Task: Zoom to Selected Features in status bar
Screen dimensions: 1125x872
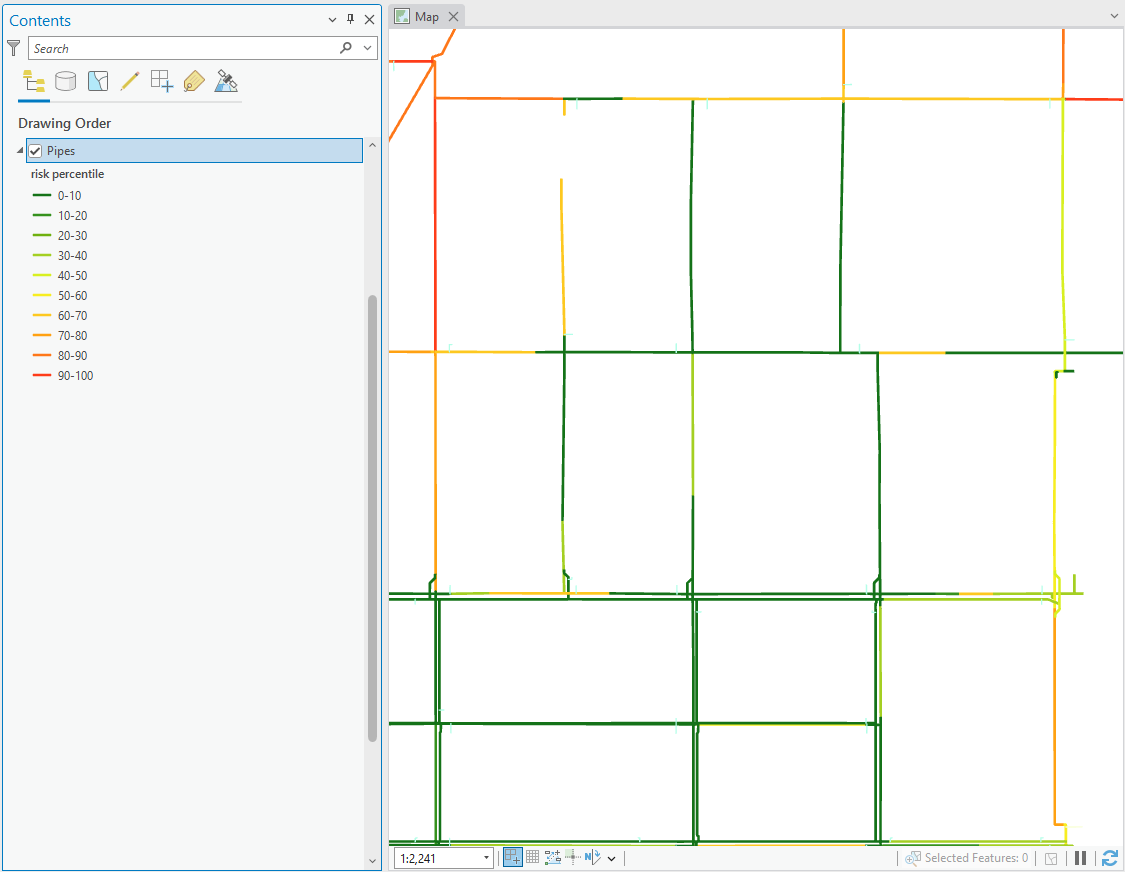Action: [912, 858]
